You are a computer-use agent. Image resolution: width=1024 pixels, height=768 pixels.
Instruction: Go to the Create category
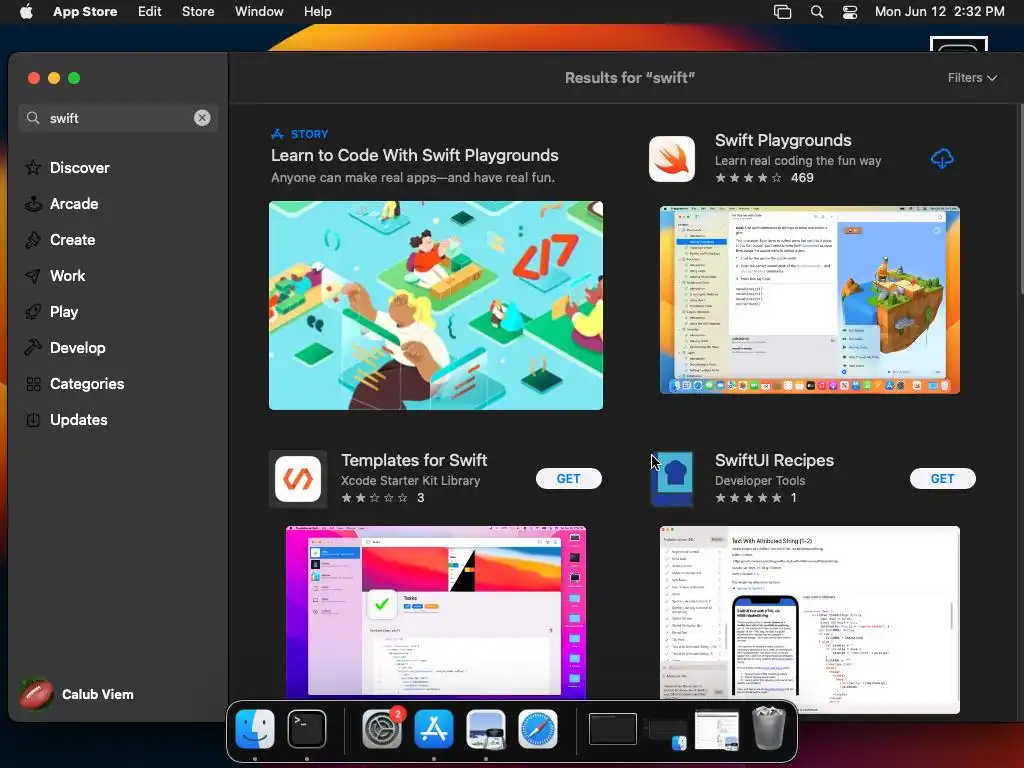pyautogui.click(x=60, y=240)
